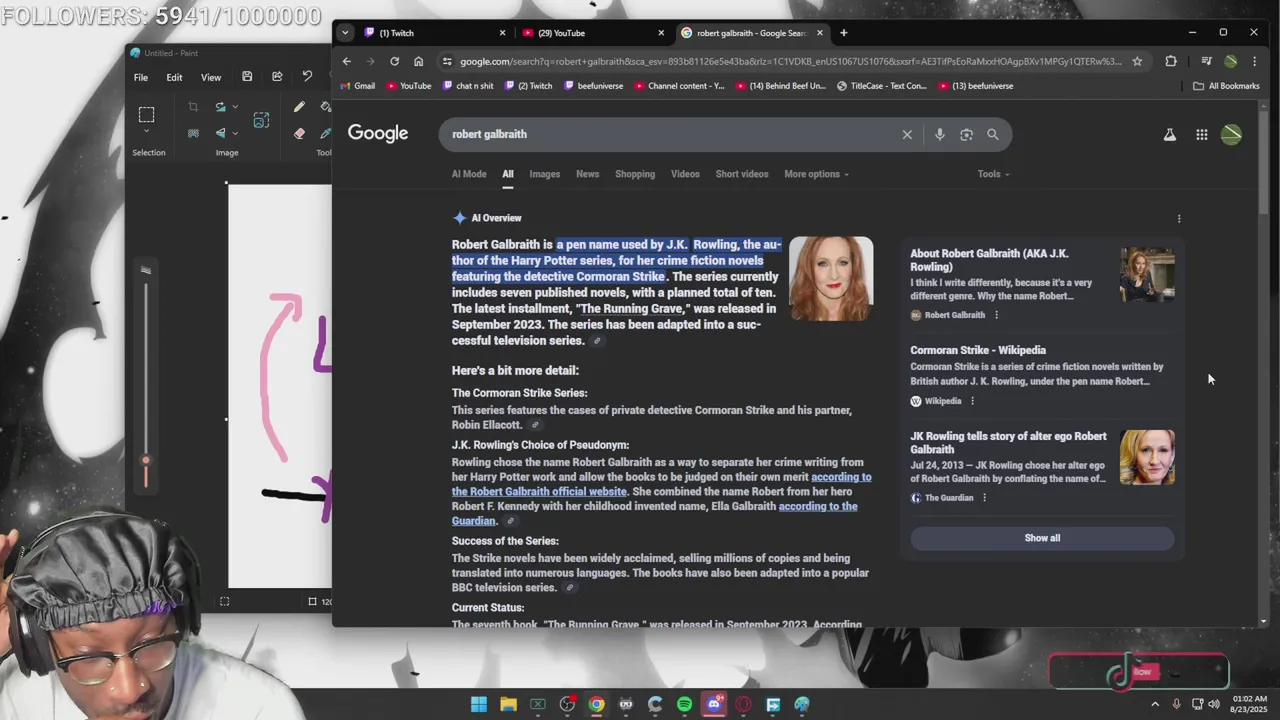Open the Chrome tab search dropdown
Image resolution: width=1280 pixels, height=720 pixels.
pos(345,33)
